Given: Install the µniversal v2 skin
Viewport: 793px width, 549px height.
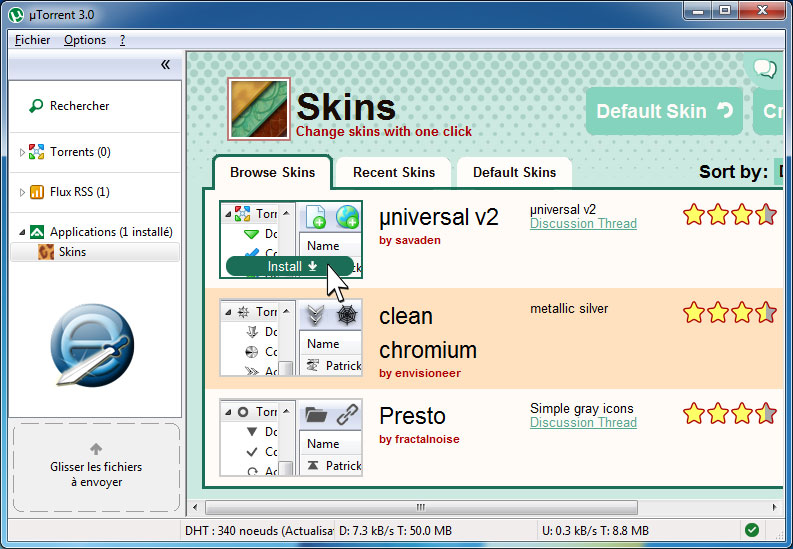Looking at the screenshot, I should (x=290, y=266).
